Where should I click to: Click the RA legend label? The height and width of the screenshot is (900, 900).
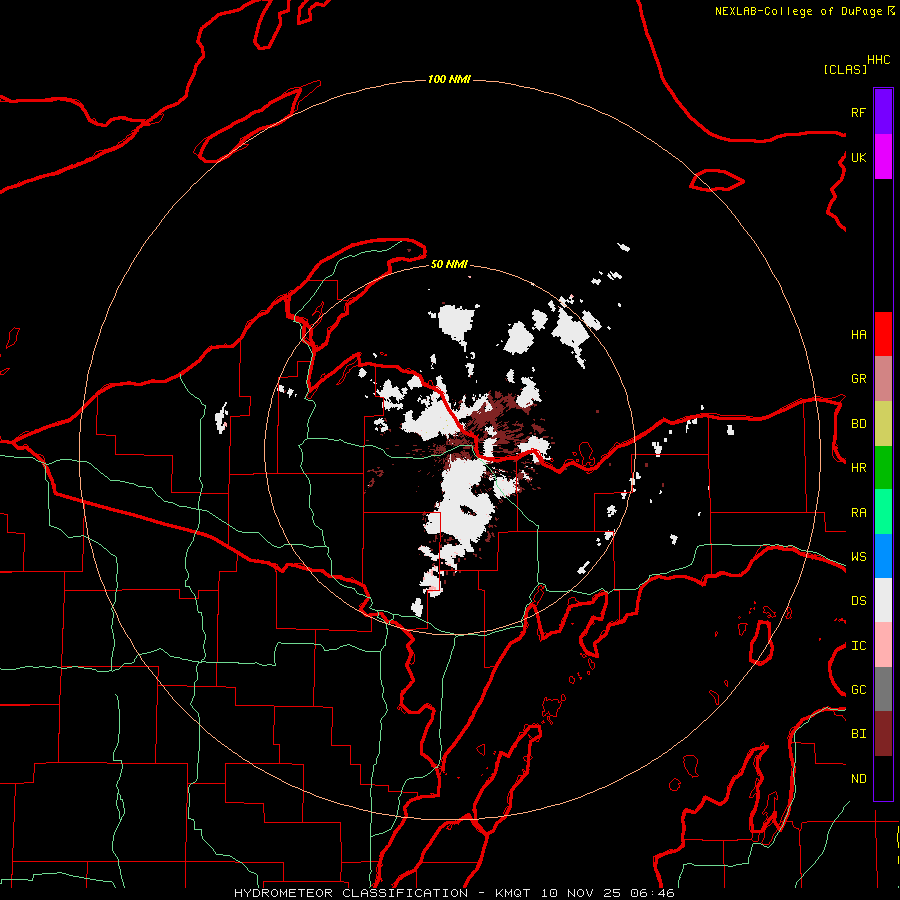[x=858, y=513]
